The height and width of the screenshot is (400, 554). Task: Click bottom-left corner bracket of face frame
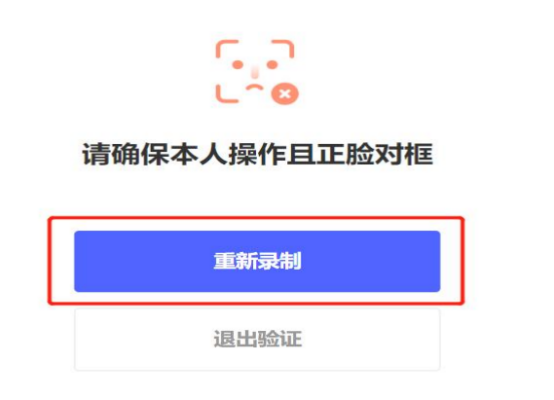click(x=226, y=94)
